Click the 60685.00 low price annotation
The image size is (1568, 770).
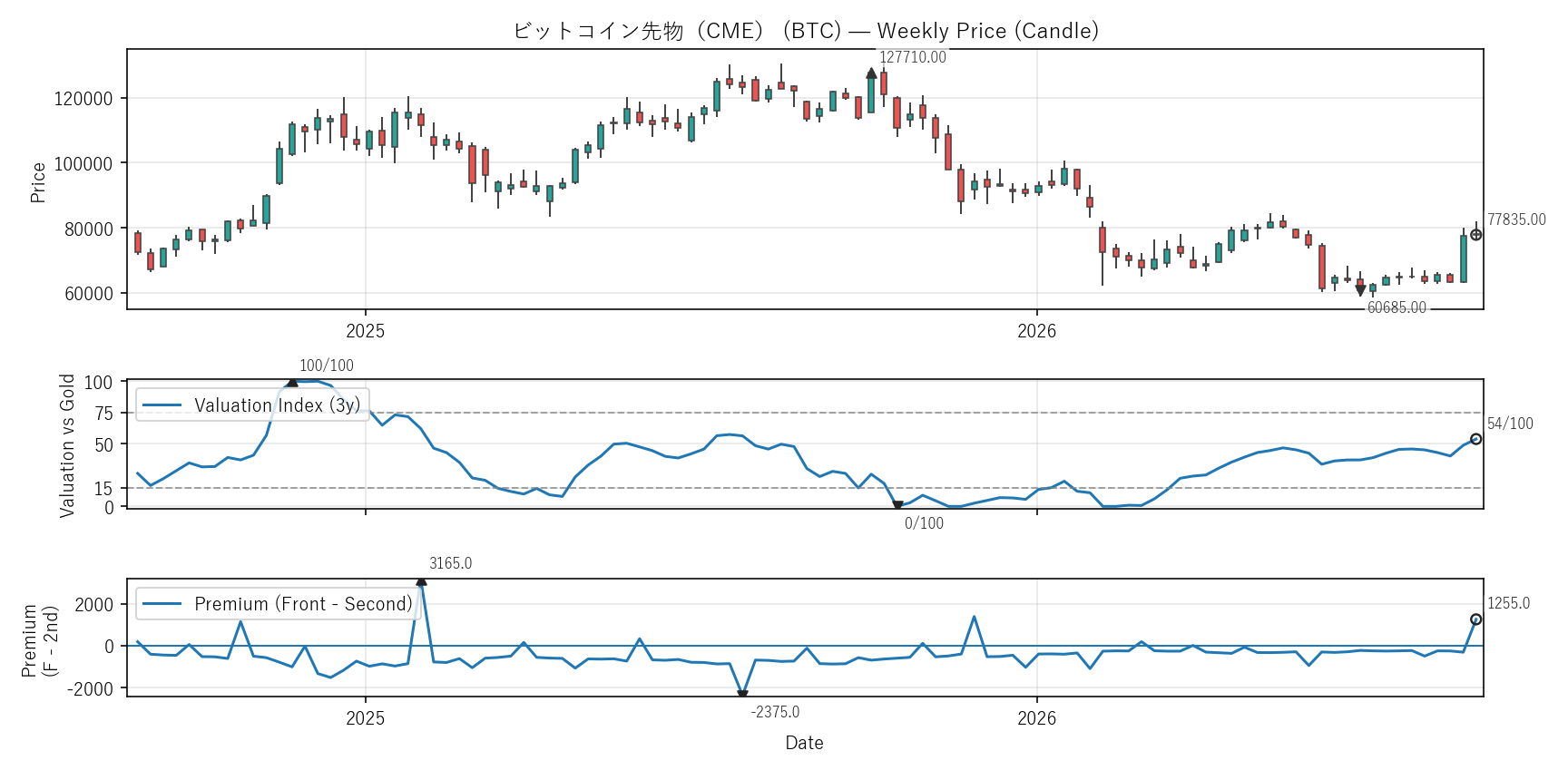(1396, 307)
